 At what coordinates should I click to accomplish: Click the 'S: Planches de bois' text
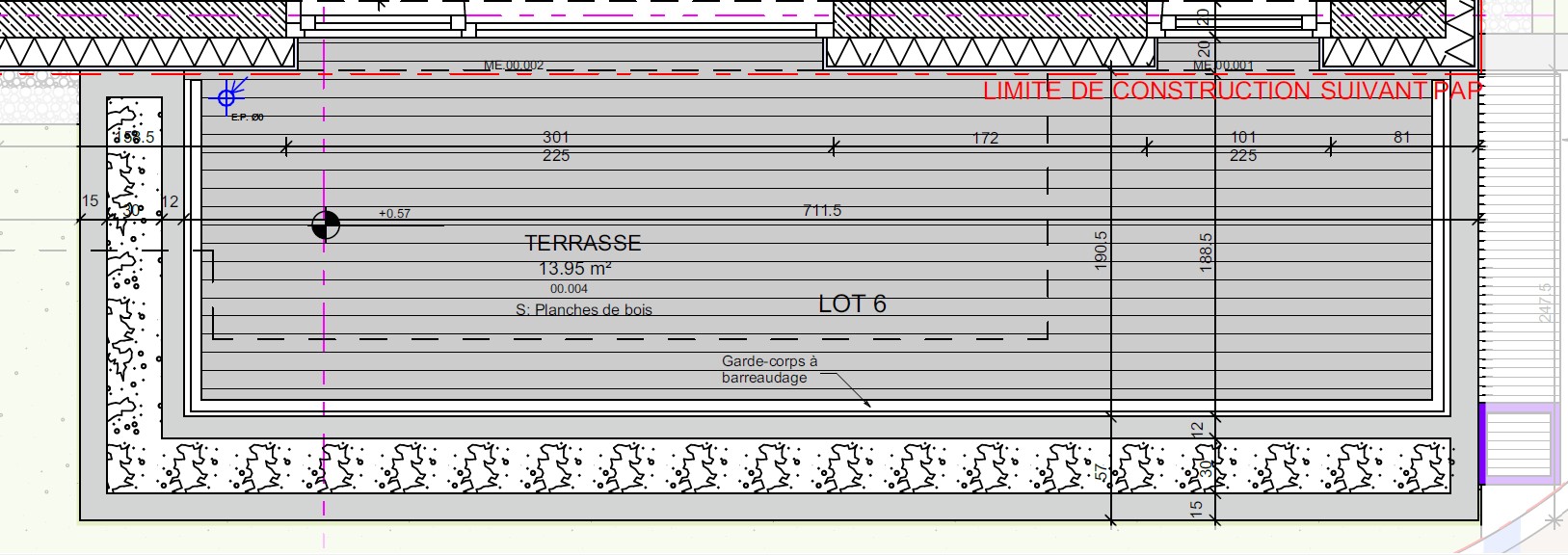point(584,310)
